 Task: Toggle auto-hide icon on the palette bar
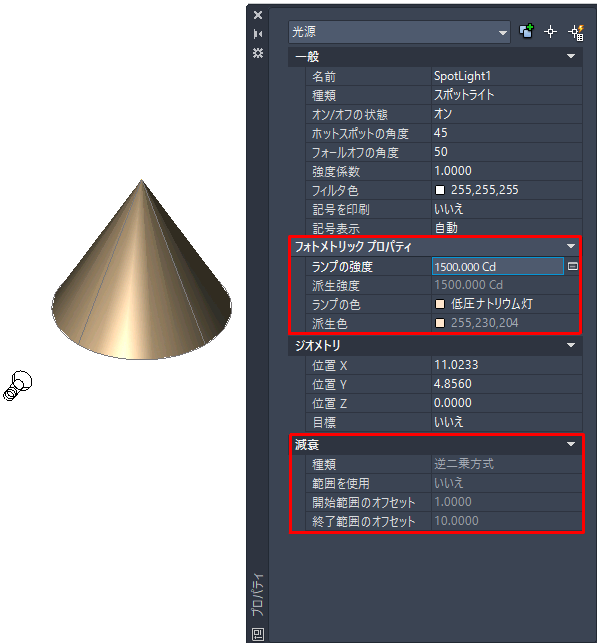[258, 34]
